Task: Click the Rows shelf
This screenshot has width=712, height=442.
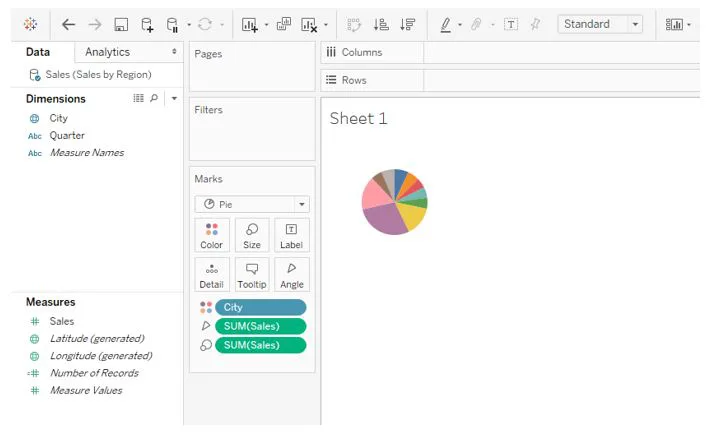Action: click(561, 80)
